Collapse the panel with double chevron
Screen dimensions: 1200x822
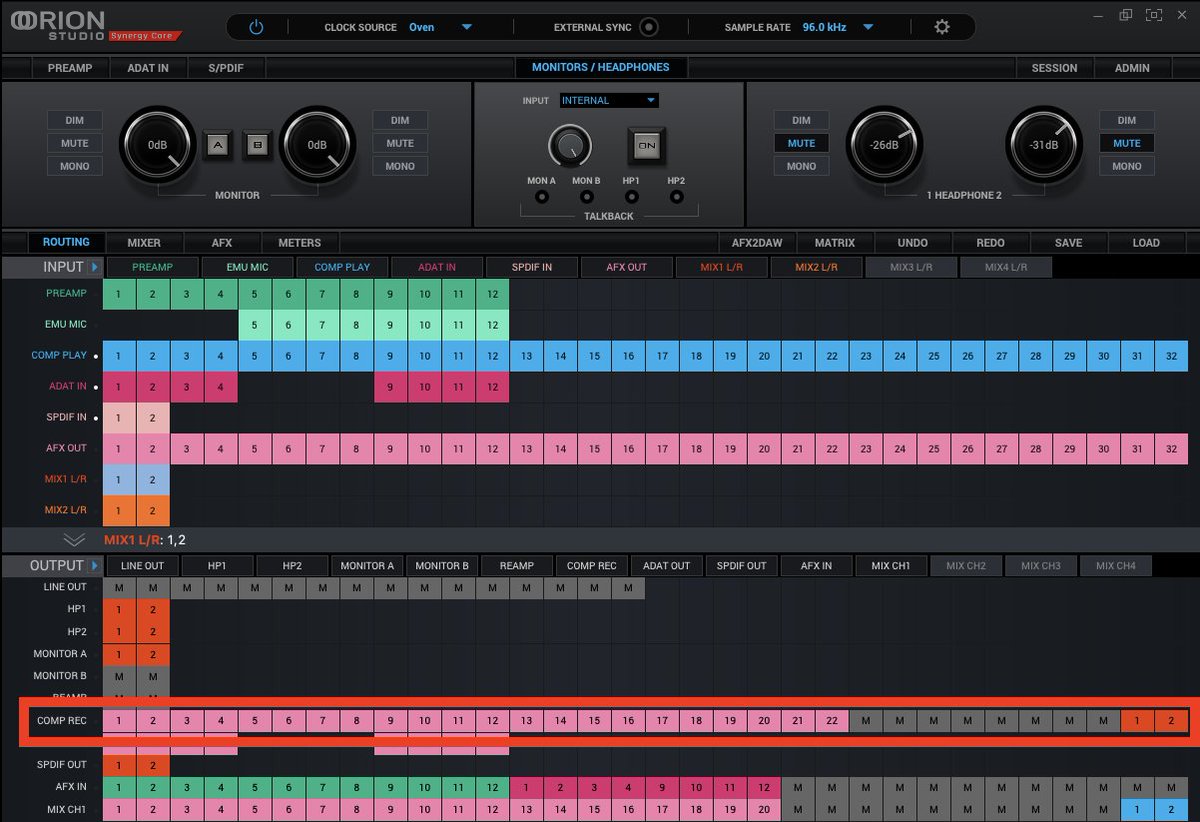click(74, 539)
